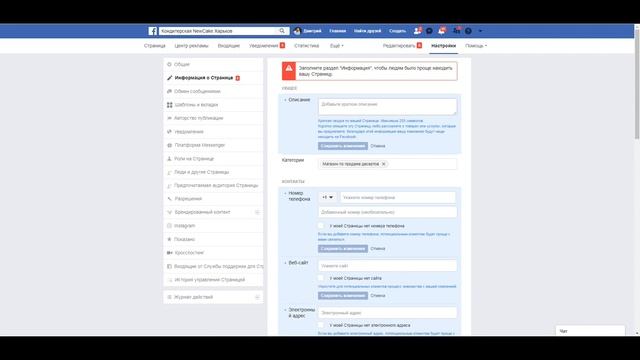Open the Messenger icon in top bar

pyautogui.click(x=429, y=31)
